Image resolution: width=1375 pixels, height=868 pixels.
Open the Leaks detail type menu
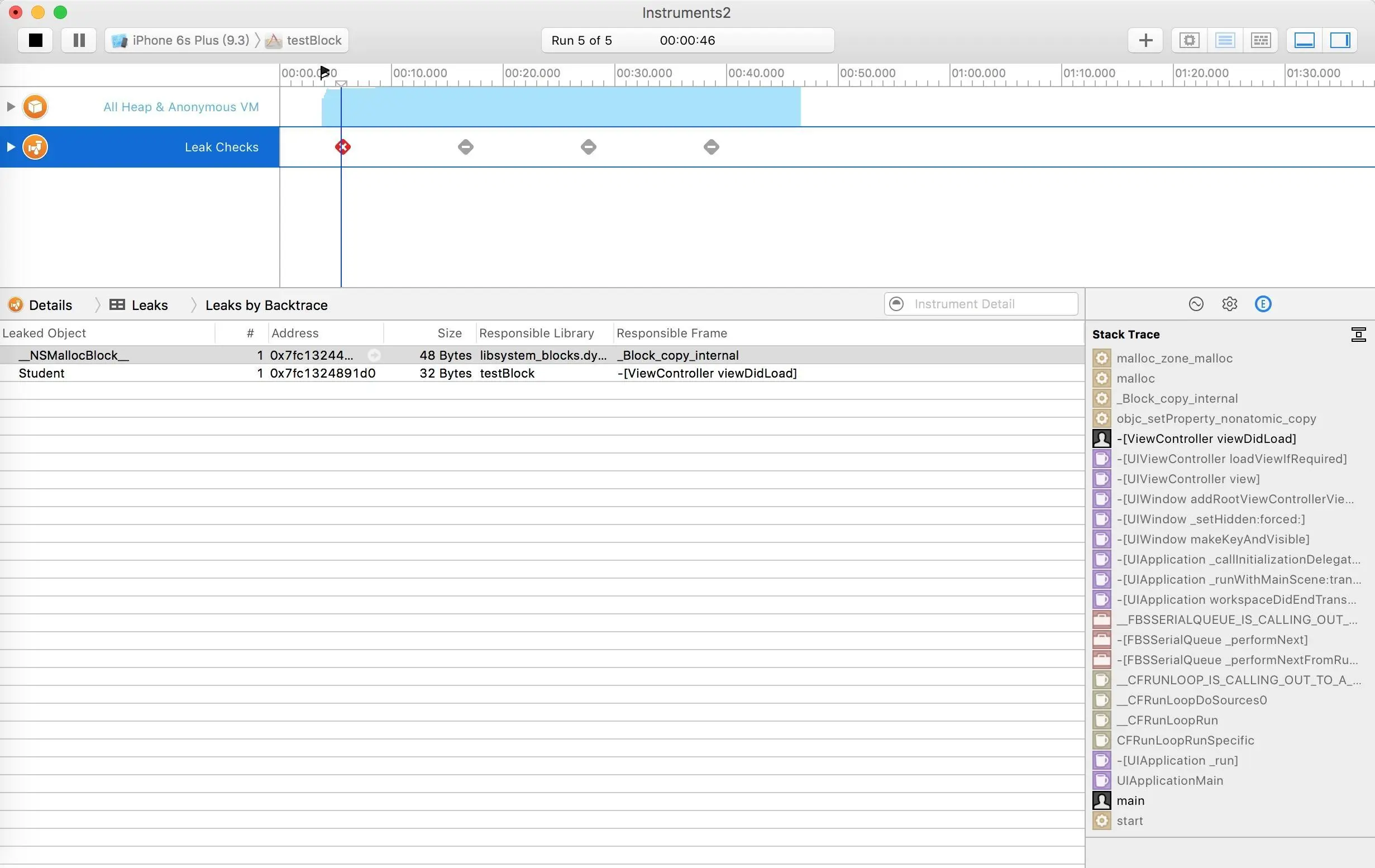pyautogui.click(x=139, y=306)
